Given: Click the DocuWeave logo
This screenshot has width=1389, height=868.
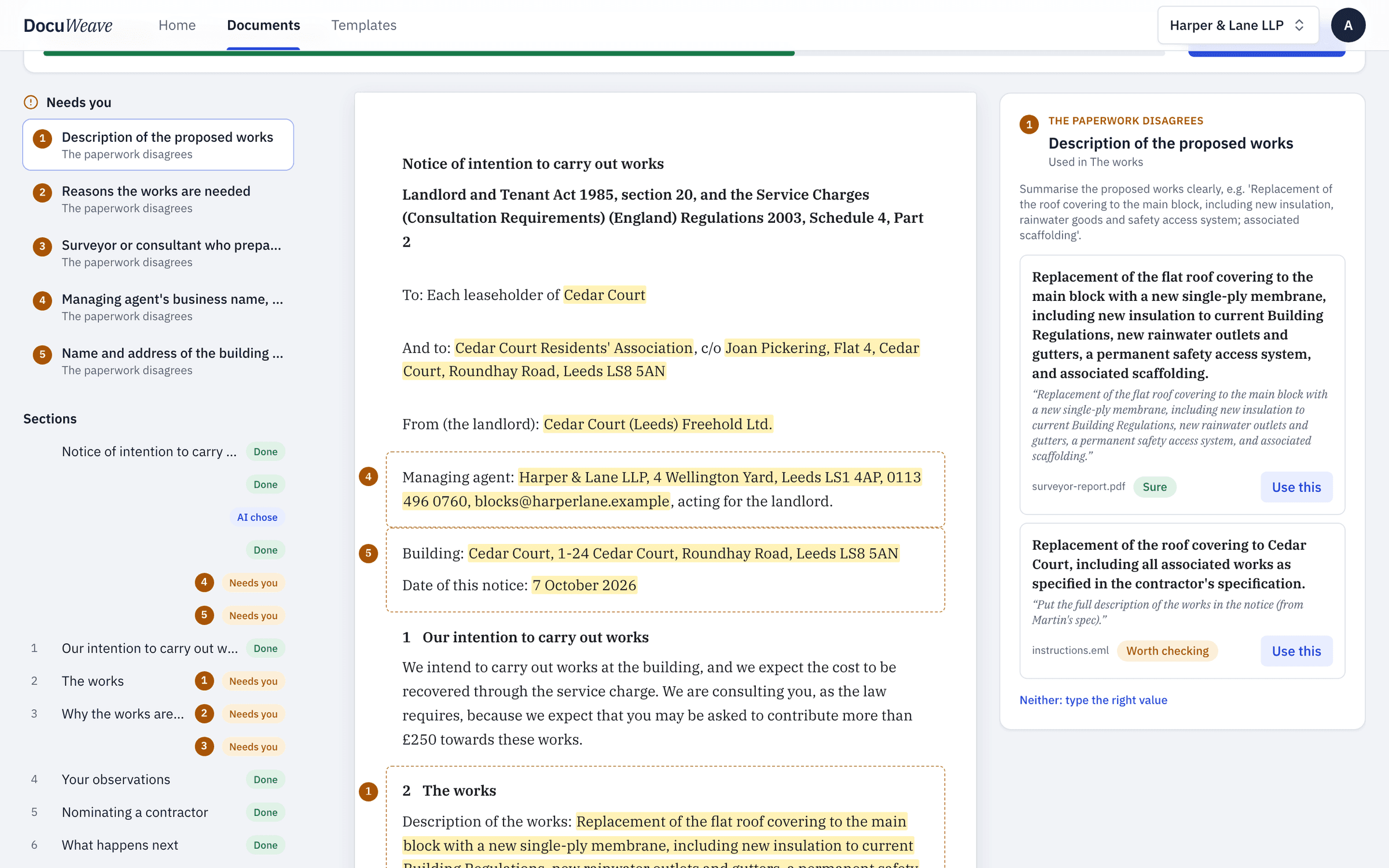Looking at the screenshot, I should point(68,25).
